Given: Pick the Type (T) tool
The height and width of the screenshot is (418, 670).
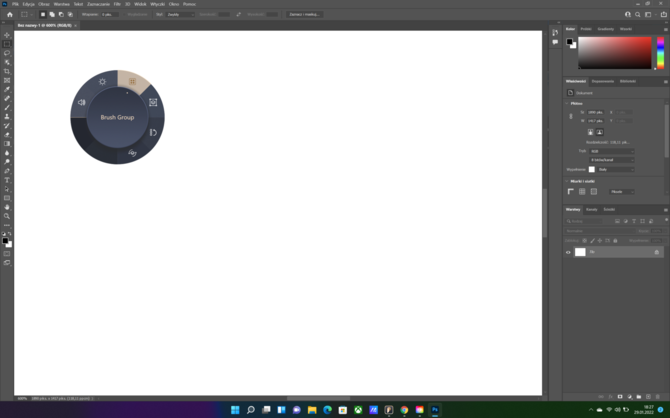Looking at the screenshot, I should point(7,180).
